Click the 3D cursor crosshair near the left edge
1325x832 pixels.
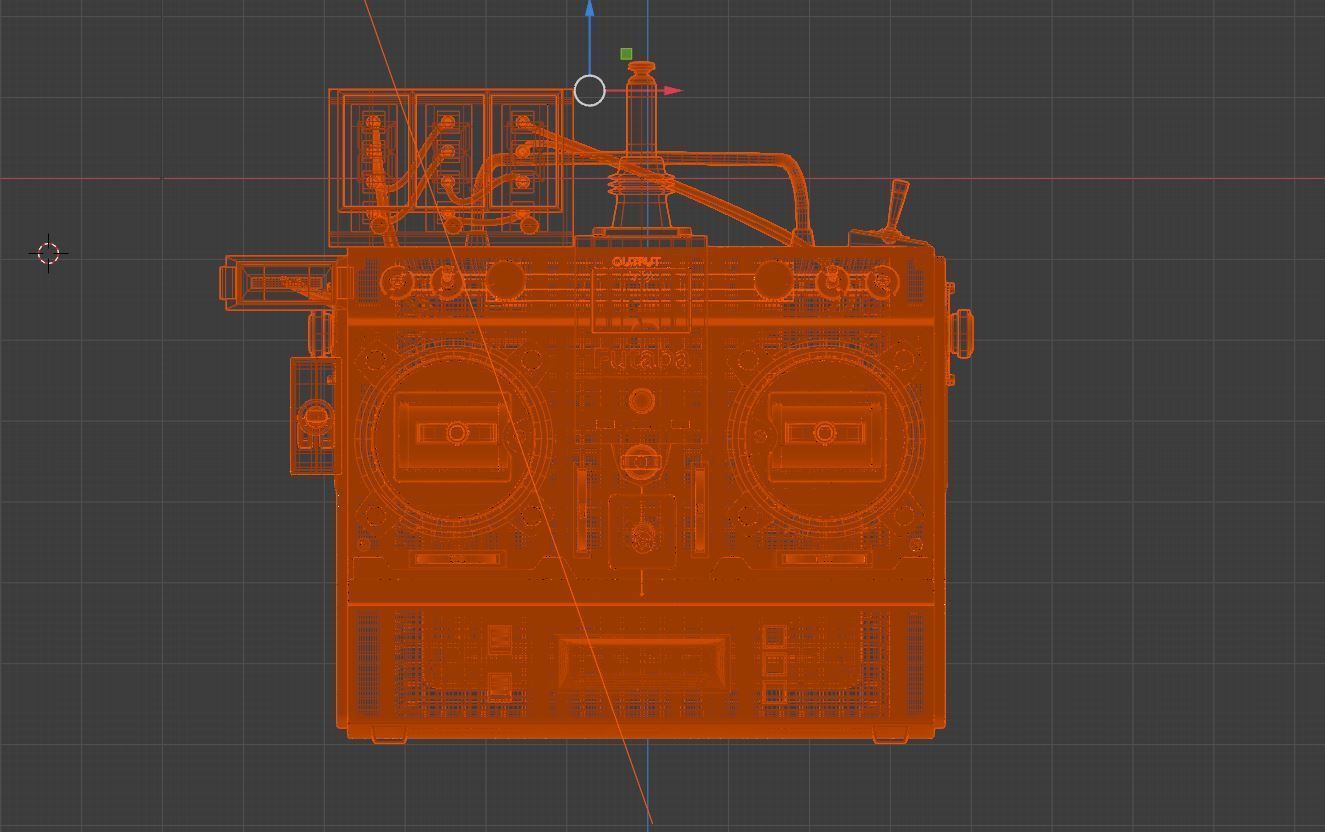pyautogui.click(x=47, y=253)
